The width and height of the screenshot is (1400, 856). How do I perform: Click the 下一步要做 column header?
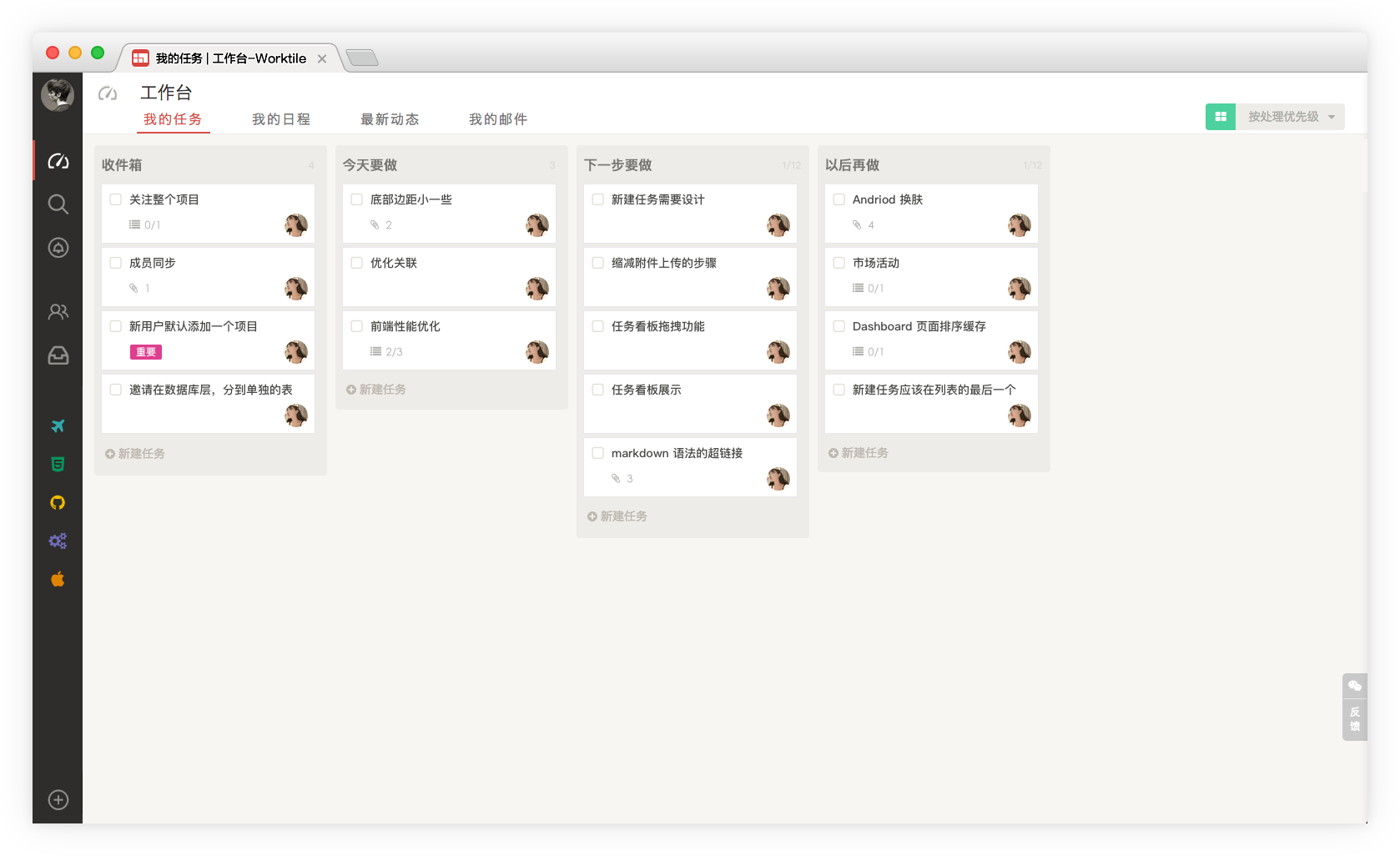click(618, 165)
